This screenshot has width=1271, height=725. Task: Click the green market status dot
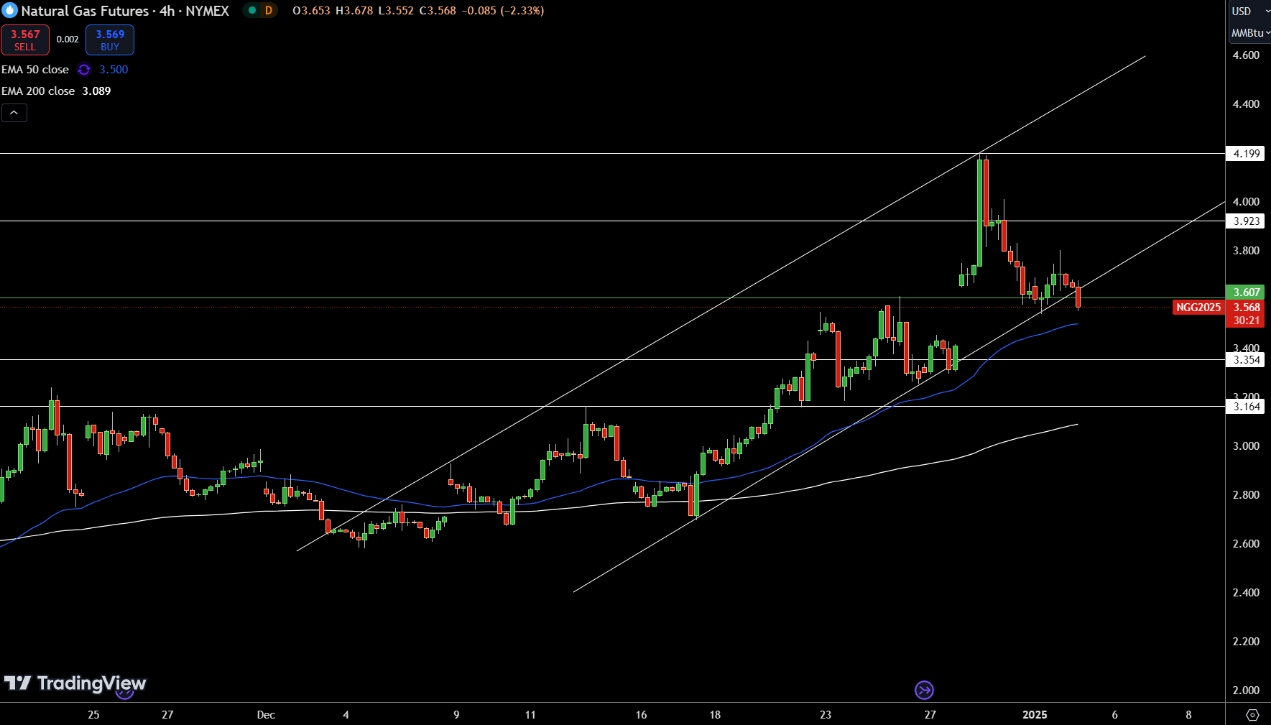[250, 10]
